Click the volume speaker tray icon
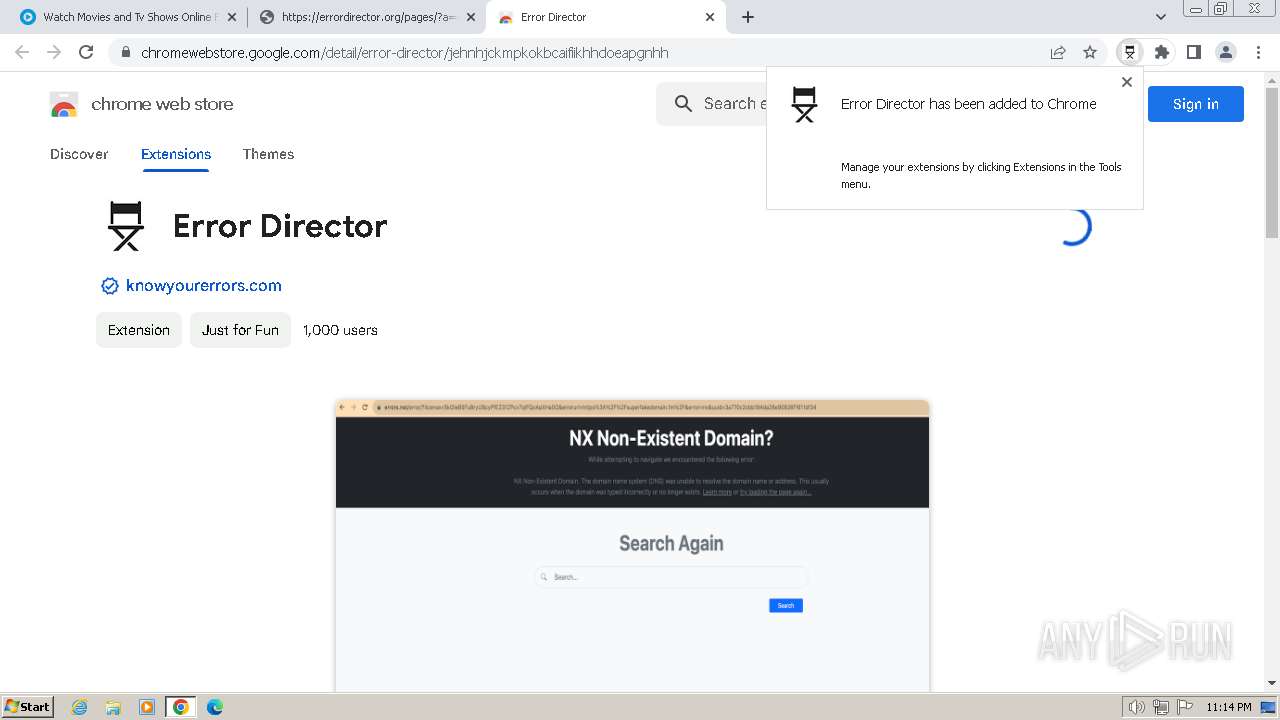 [1137, 707]
